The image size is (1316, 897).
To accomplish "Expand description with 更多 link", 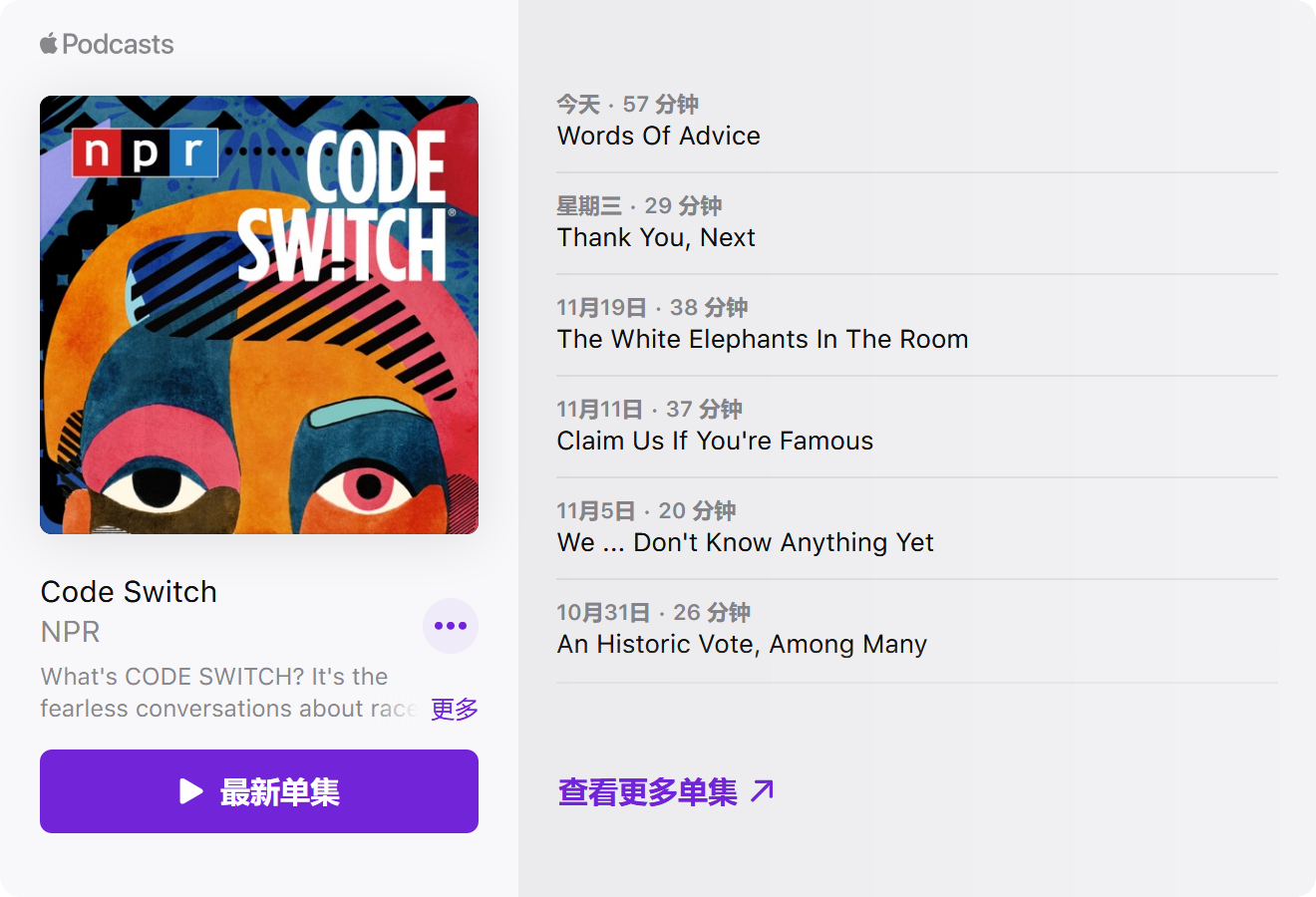I will [x=455, y=709].
